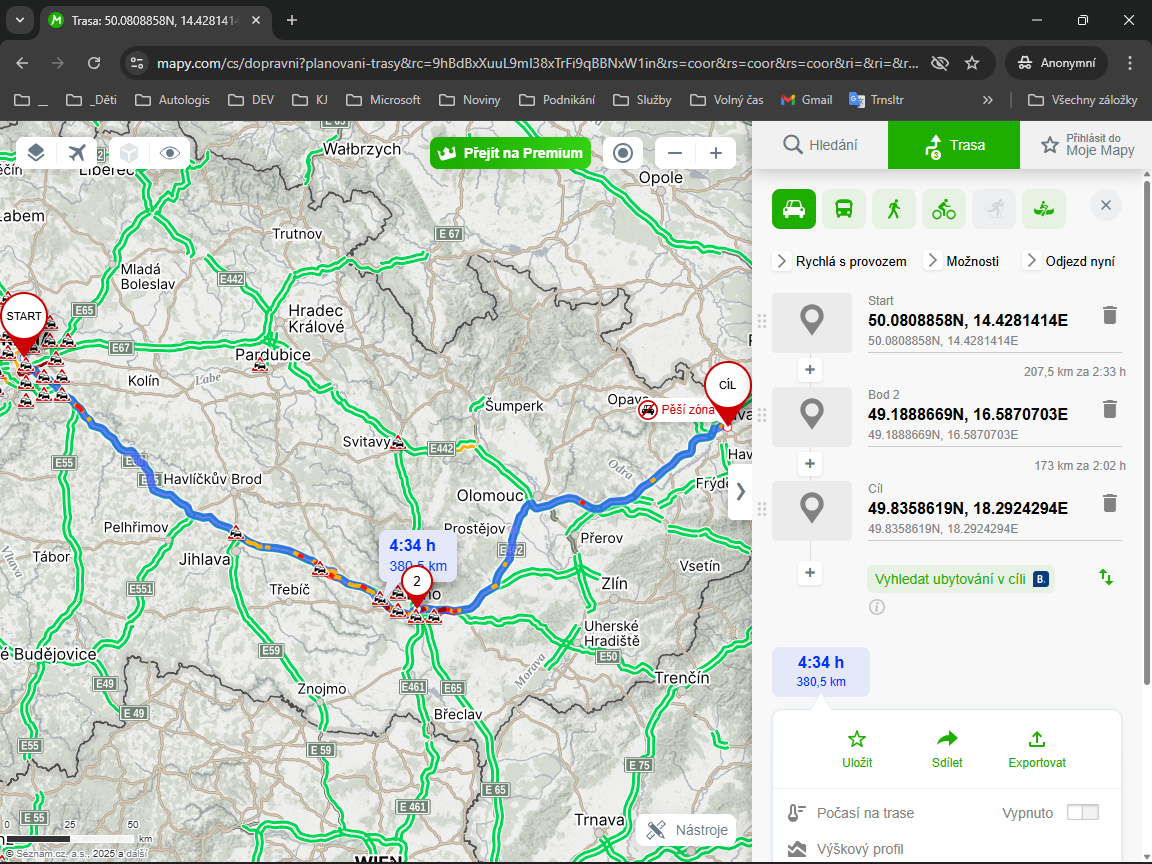Expand the Možnosti route options
The width and height of the screenshot is (1152, 864).
[961, 261]
